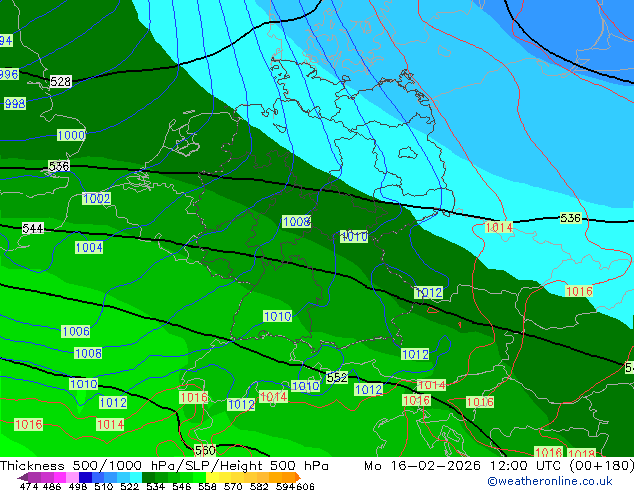Click the map title starting with Thickness 500/1000 hPa
Screen dimensions: 634x490
click(x=164, y=466)
